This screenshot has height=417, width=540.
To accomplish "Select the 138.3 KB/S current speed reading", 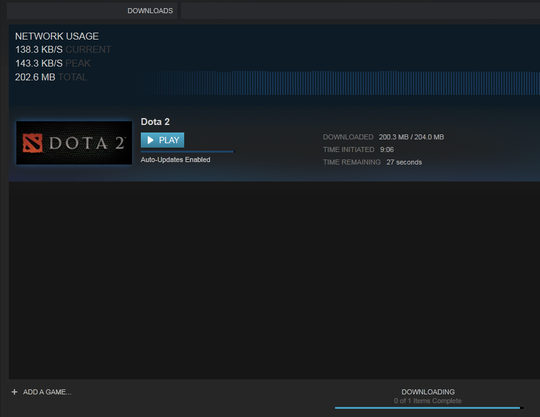I will pos(39,50).
